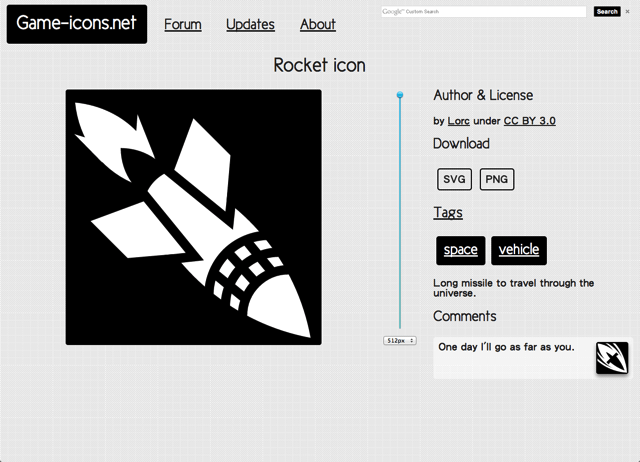Click the Game-icons.net site logo
Image resolution: width=640 pixels, height=462 pixels.
(77, 24)
